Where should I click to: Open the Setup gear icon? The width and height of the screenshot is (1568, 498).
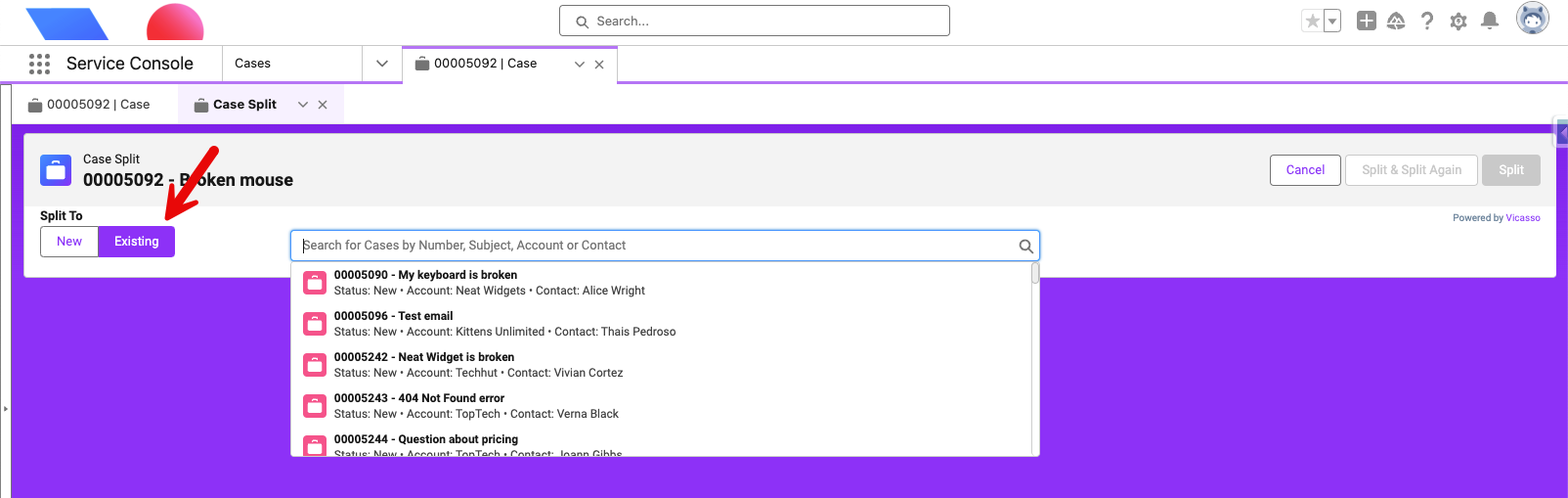pyautogui.click(x=1459, y=21)
